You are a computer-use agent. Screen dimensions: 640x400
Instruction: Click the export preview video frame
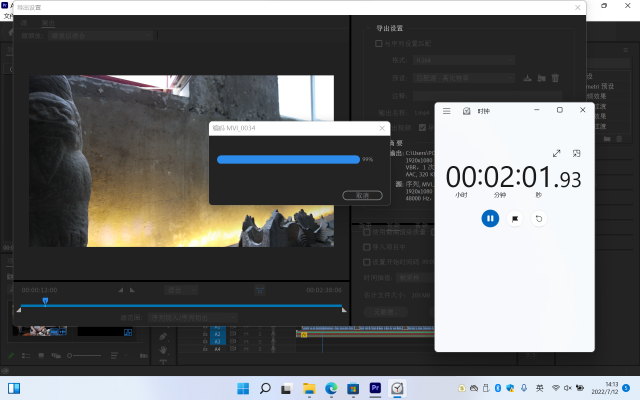181,161
